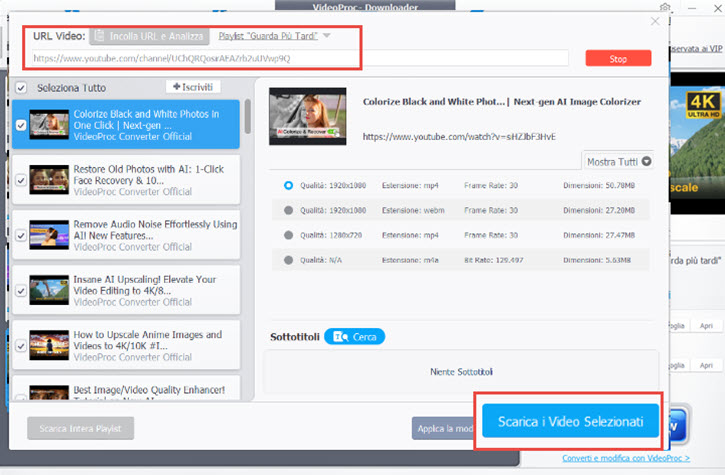Click the plus icon on the Iscriviti button
The width and height of the screenshot is (725, 475).
tap(176, 86)
